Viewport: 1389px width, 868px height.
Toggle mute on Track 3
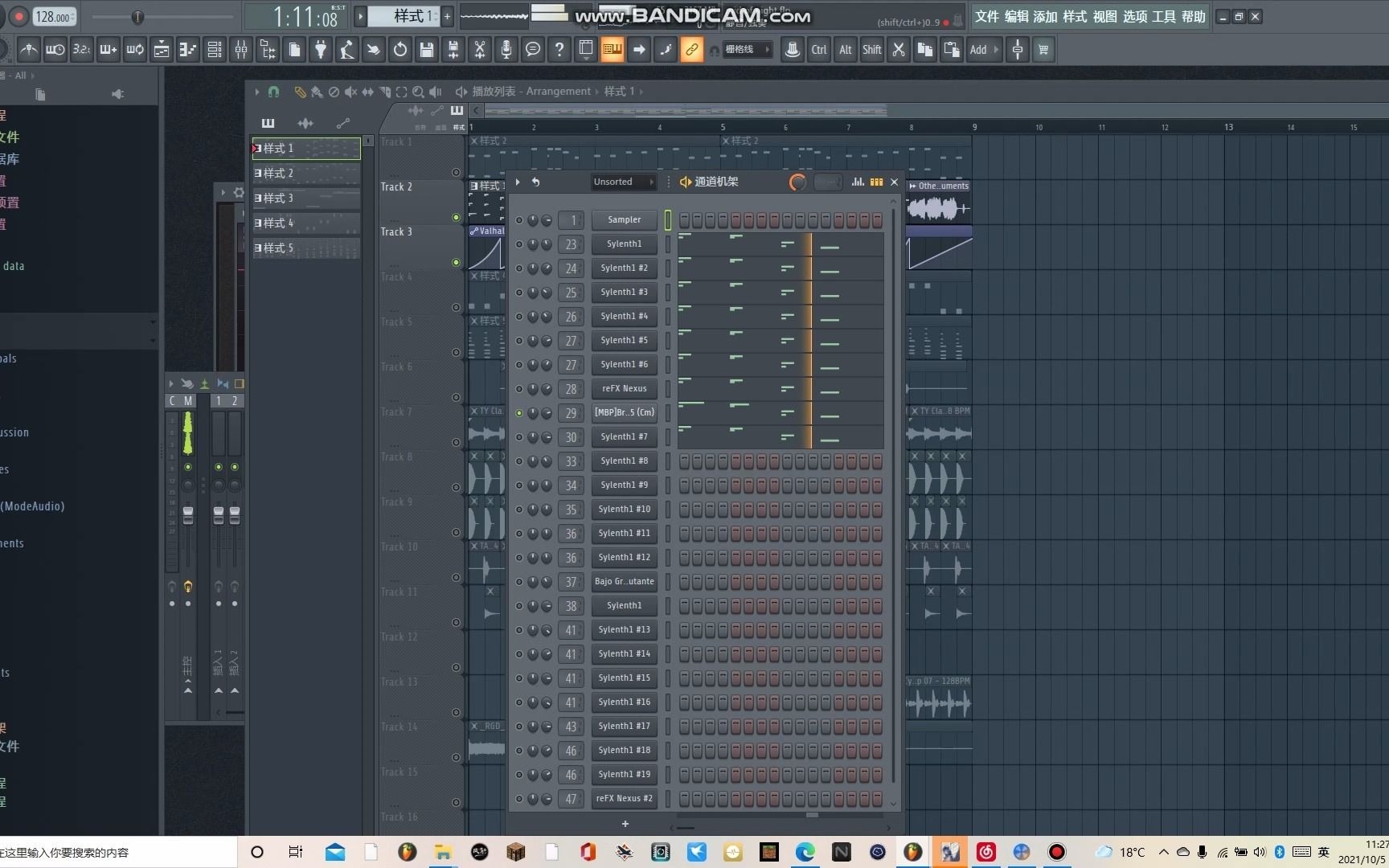(x=456, y=262)
